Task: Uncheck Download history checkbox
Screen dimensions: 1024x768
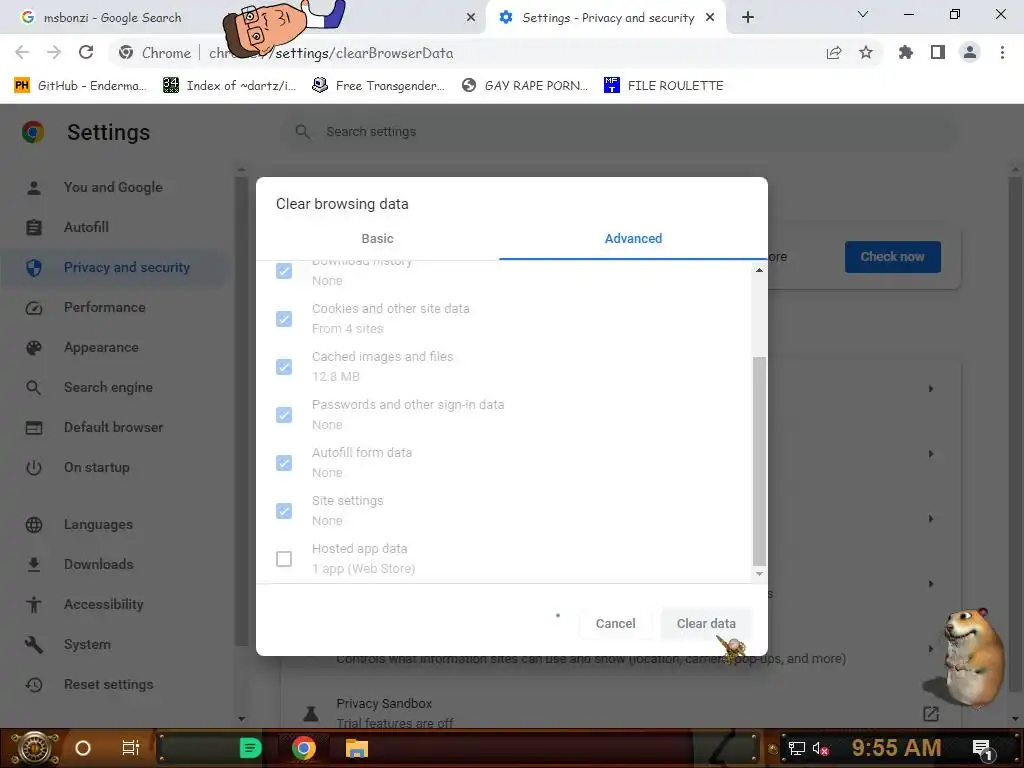Action: click(284, 270)
